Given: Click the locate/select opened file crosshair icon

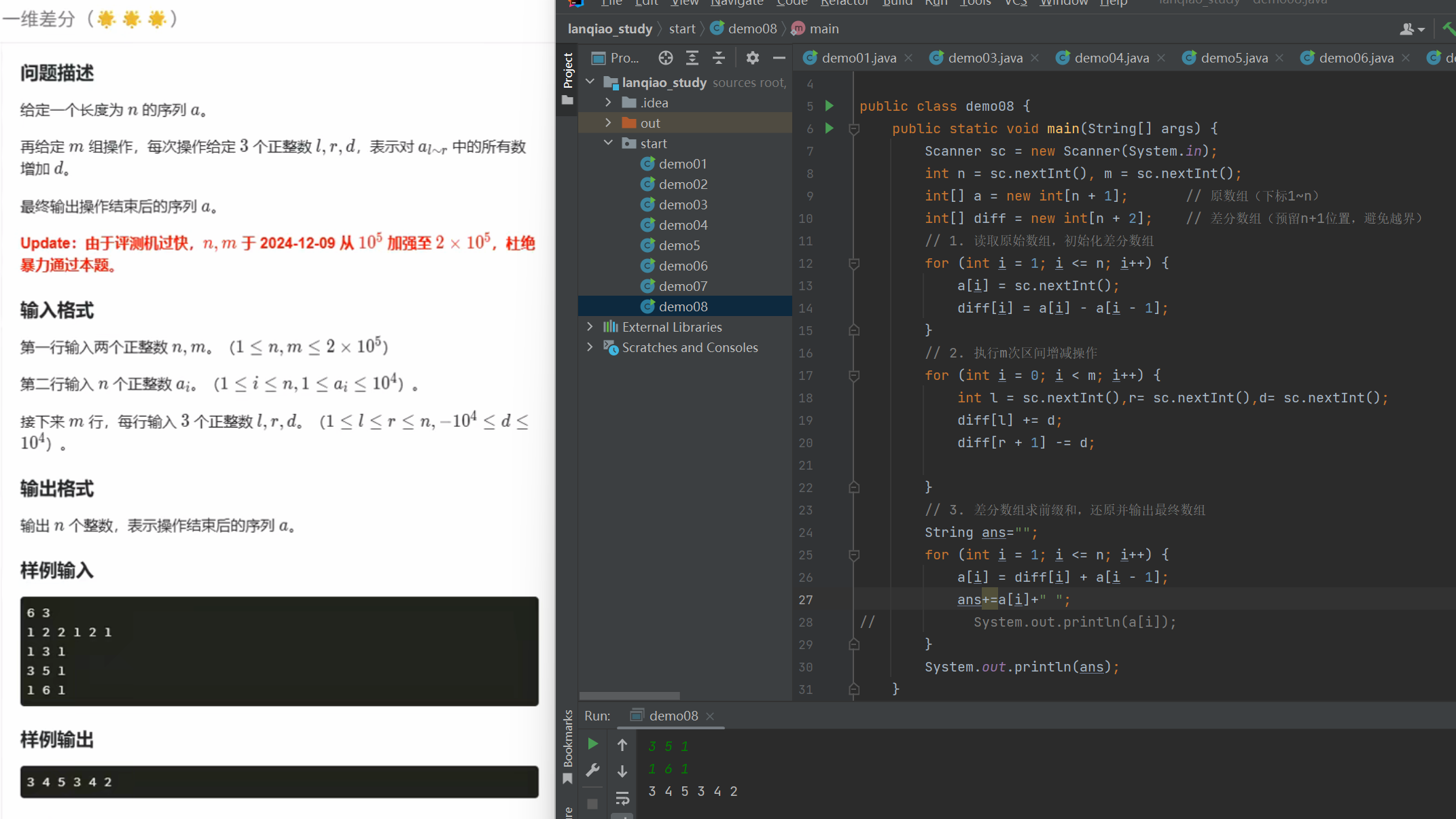Looking at the screenshot, I should point(665,58).
